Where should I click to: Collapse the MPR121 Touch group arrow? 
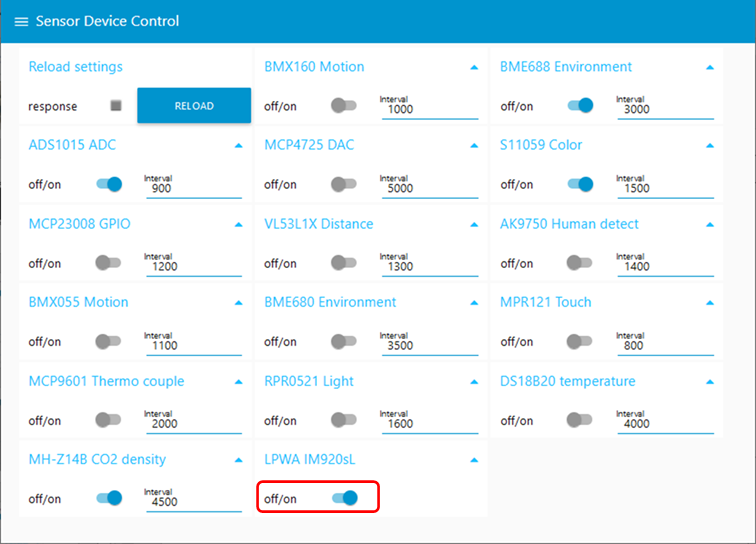710,302
